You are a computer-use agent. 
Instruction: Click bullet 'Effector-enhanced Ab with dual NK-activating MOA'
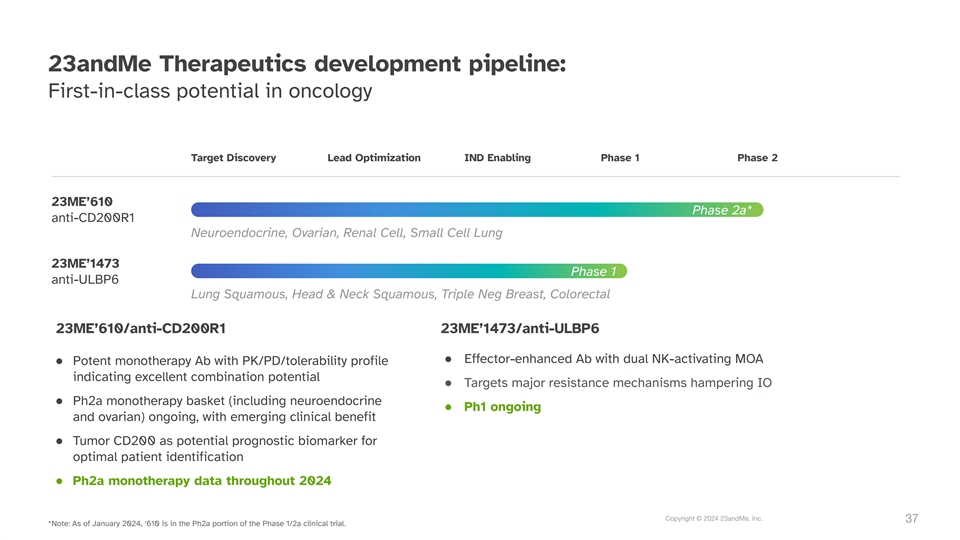613,359
